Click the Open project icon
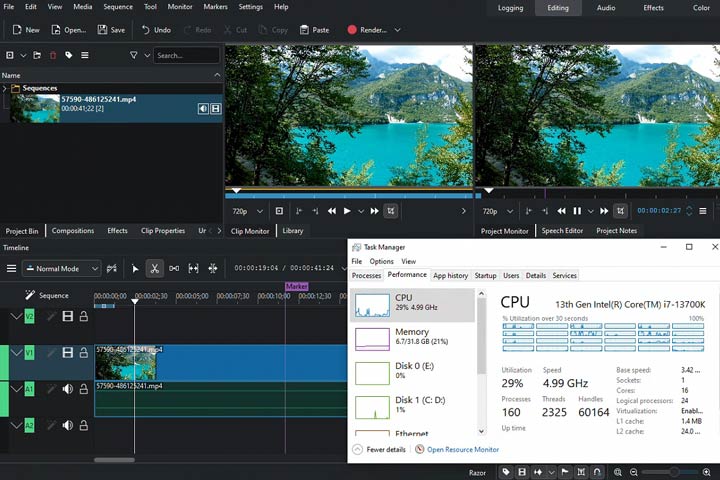Viewport: 720px width, 480px height. [x=56, y=30]
